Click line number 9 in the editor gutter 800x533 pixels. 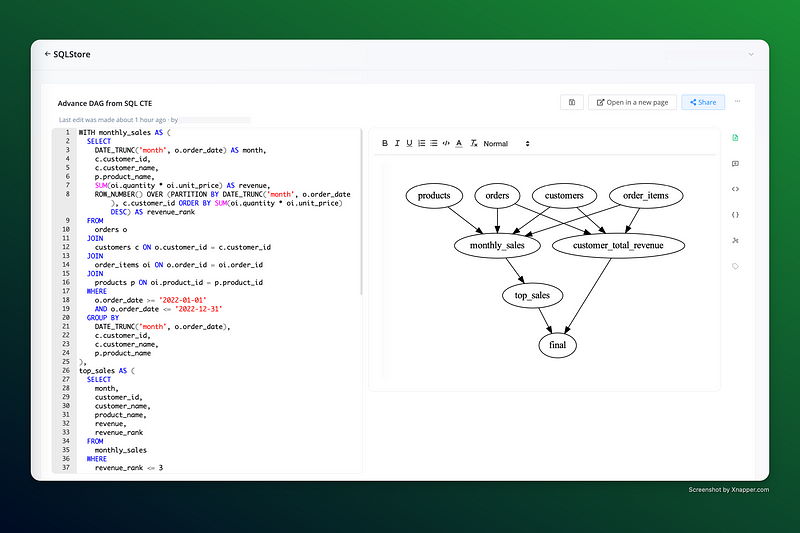point(66,220)
